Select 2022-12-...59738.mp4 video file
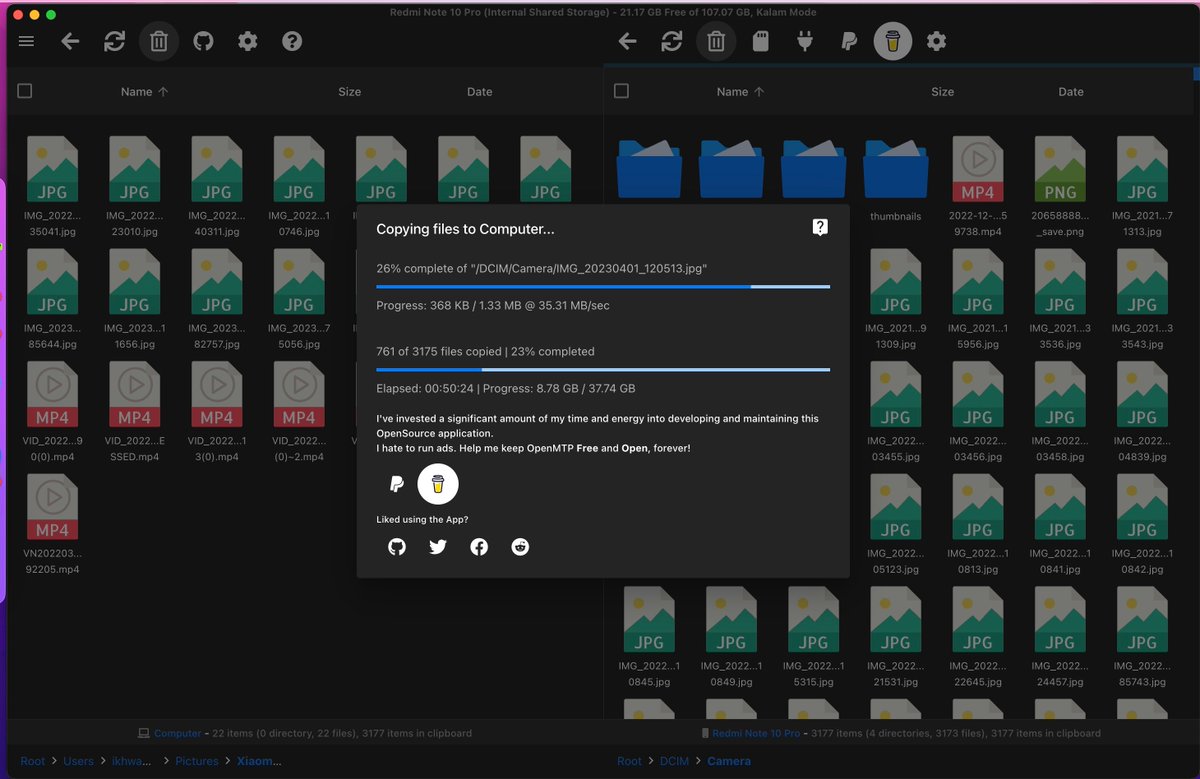Viewport: 1200px width, 779px height. point(977,186)
